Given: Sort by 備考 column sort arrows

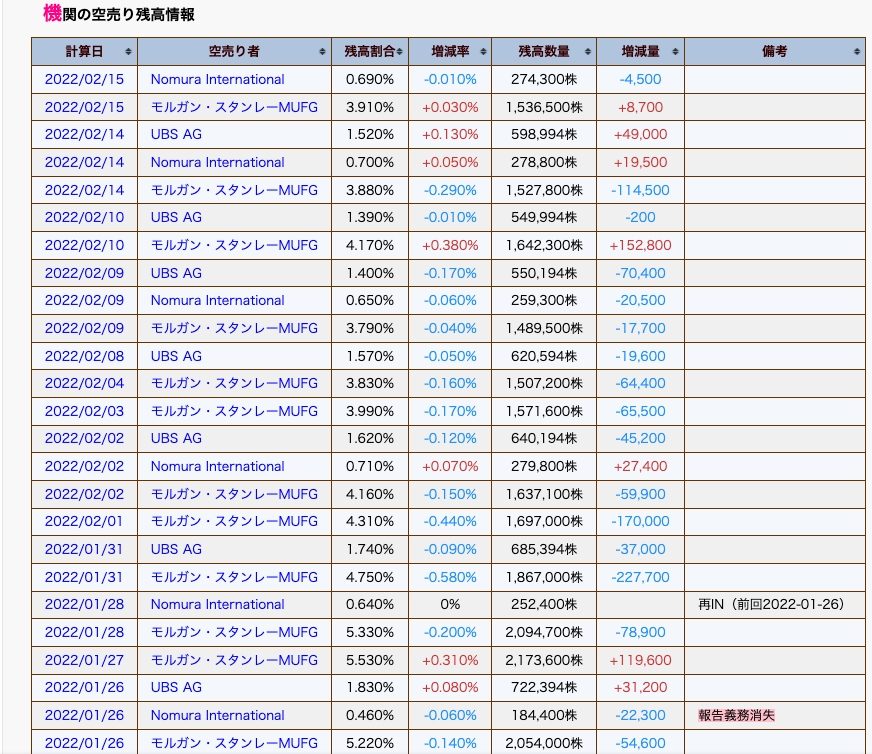Looking at the screenshot, I should [x=857, y=52].
